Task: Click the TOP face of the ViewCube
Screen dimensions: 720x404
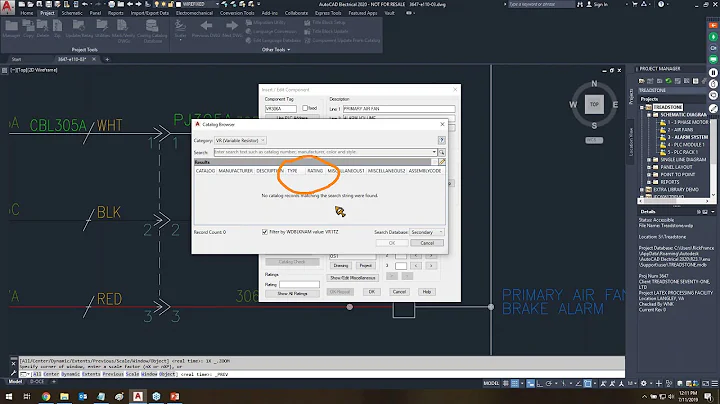Action: click(594, 104)
